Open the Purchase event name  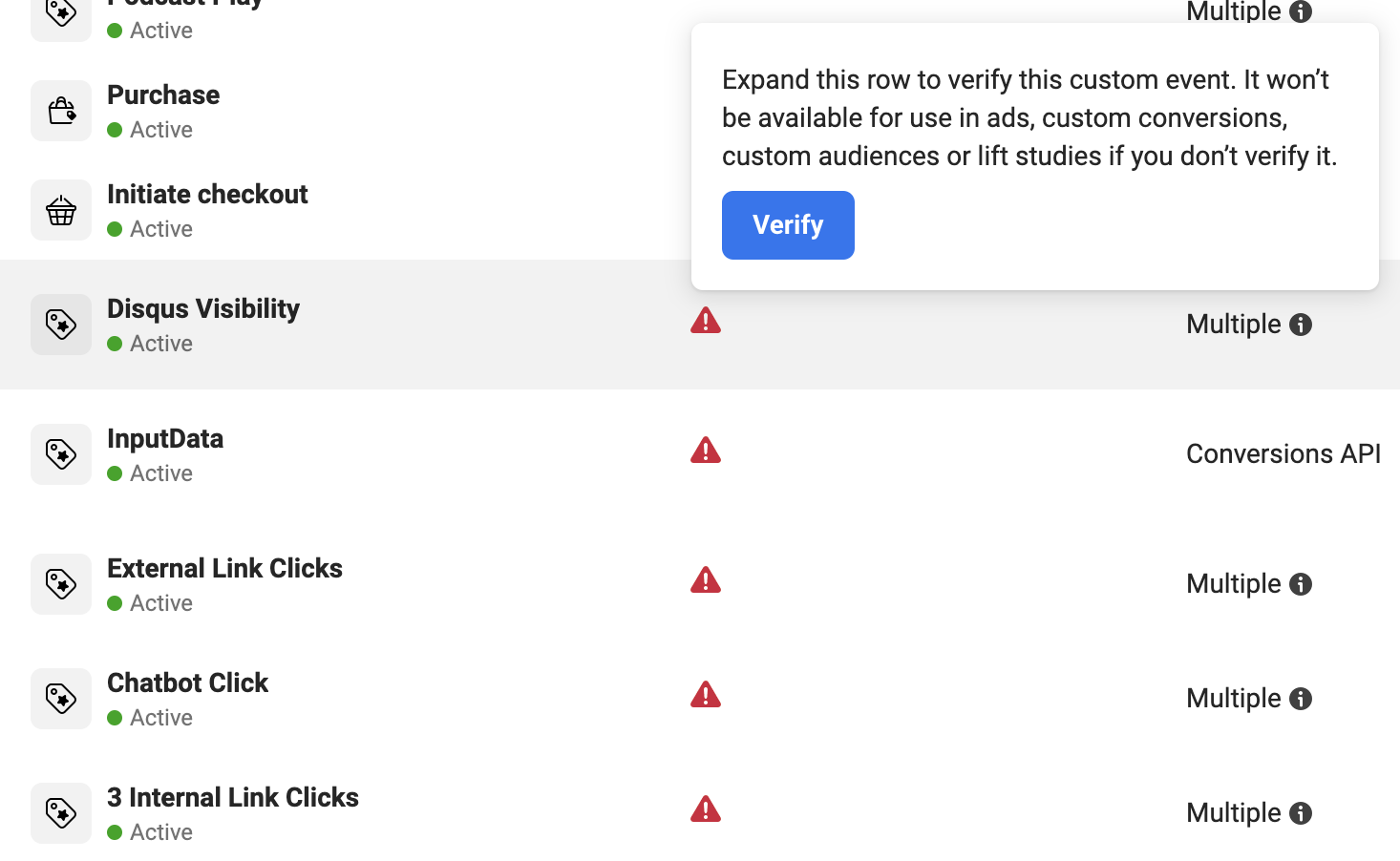point(163,94)
